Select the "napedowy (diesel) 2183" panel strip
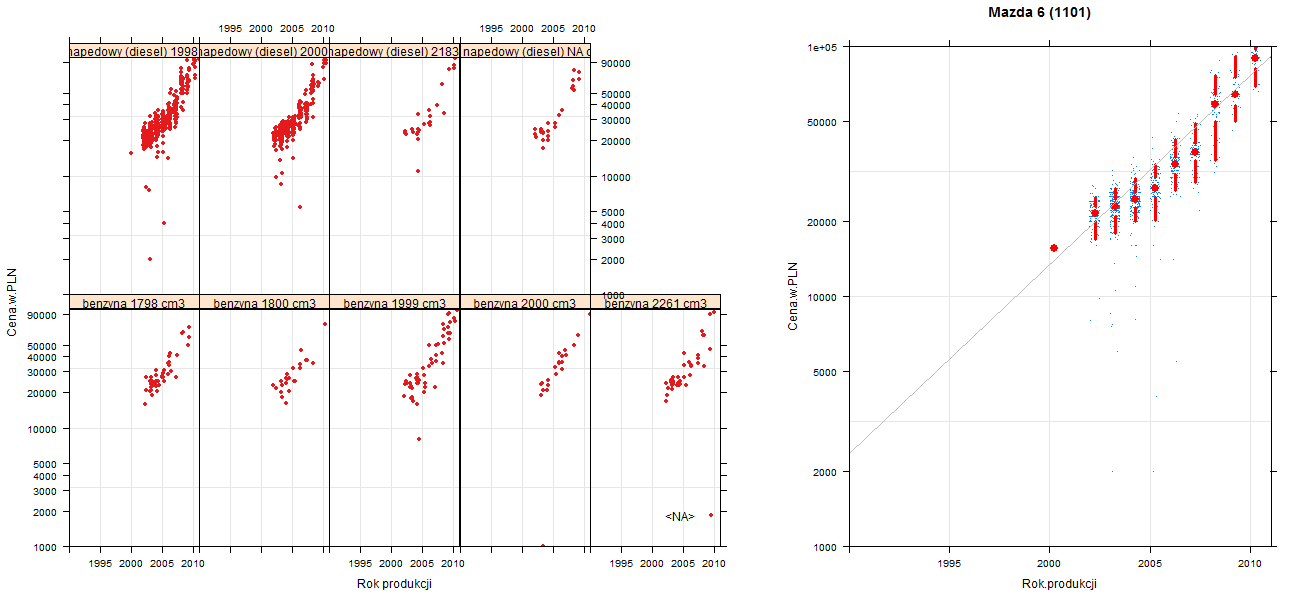The image size is (1300, 600). (394, 51)
